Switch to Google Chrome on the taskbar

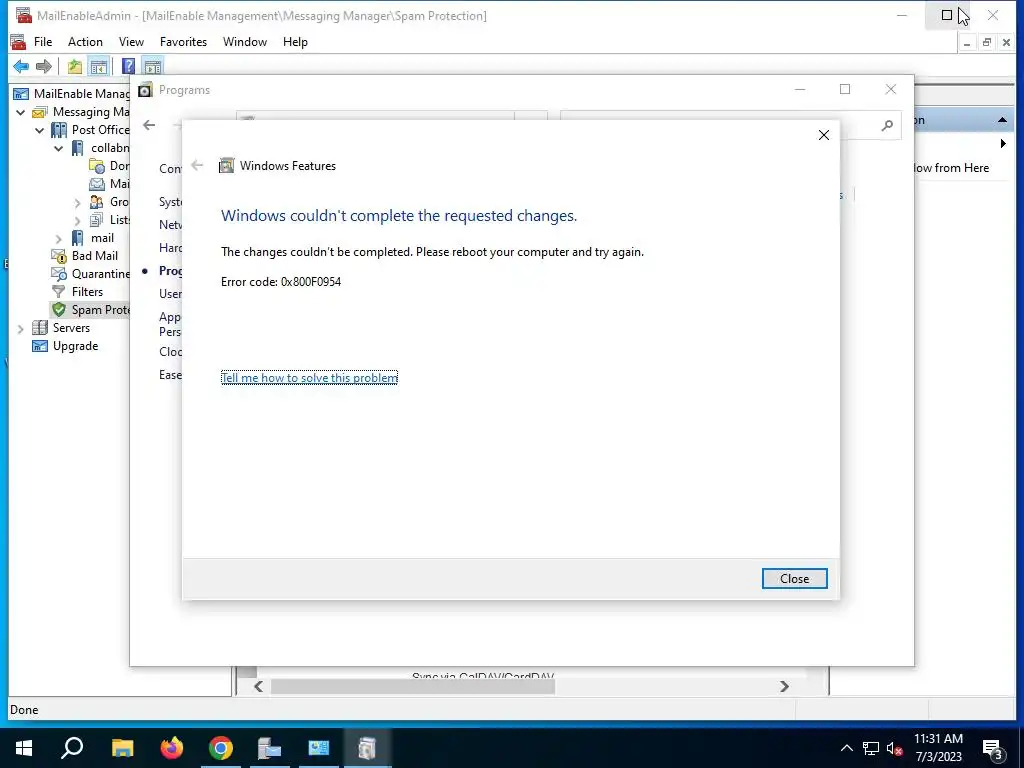click(x=221, y=748)
